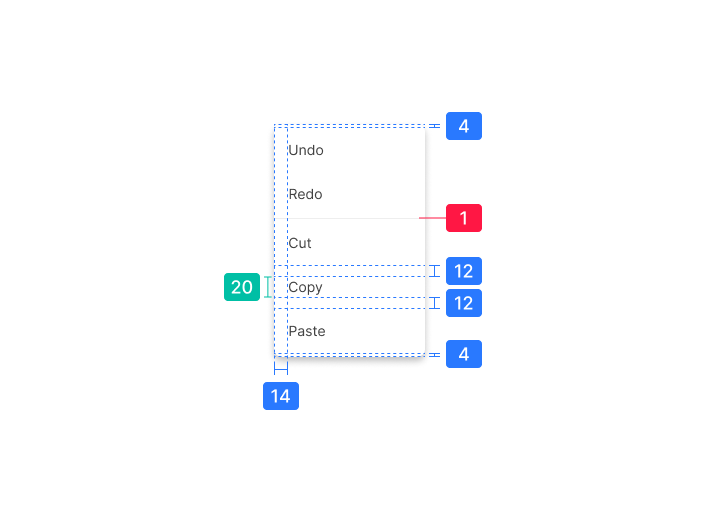
Task: Select the spacing marker beside upper 12 badge
Action: click(x=434, y=271)
